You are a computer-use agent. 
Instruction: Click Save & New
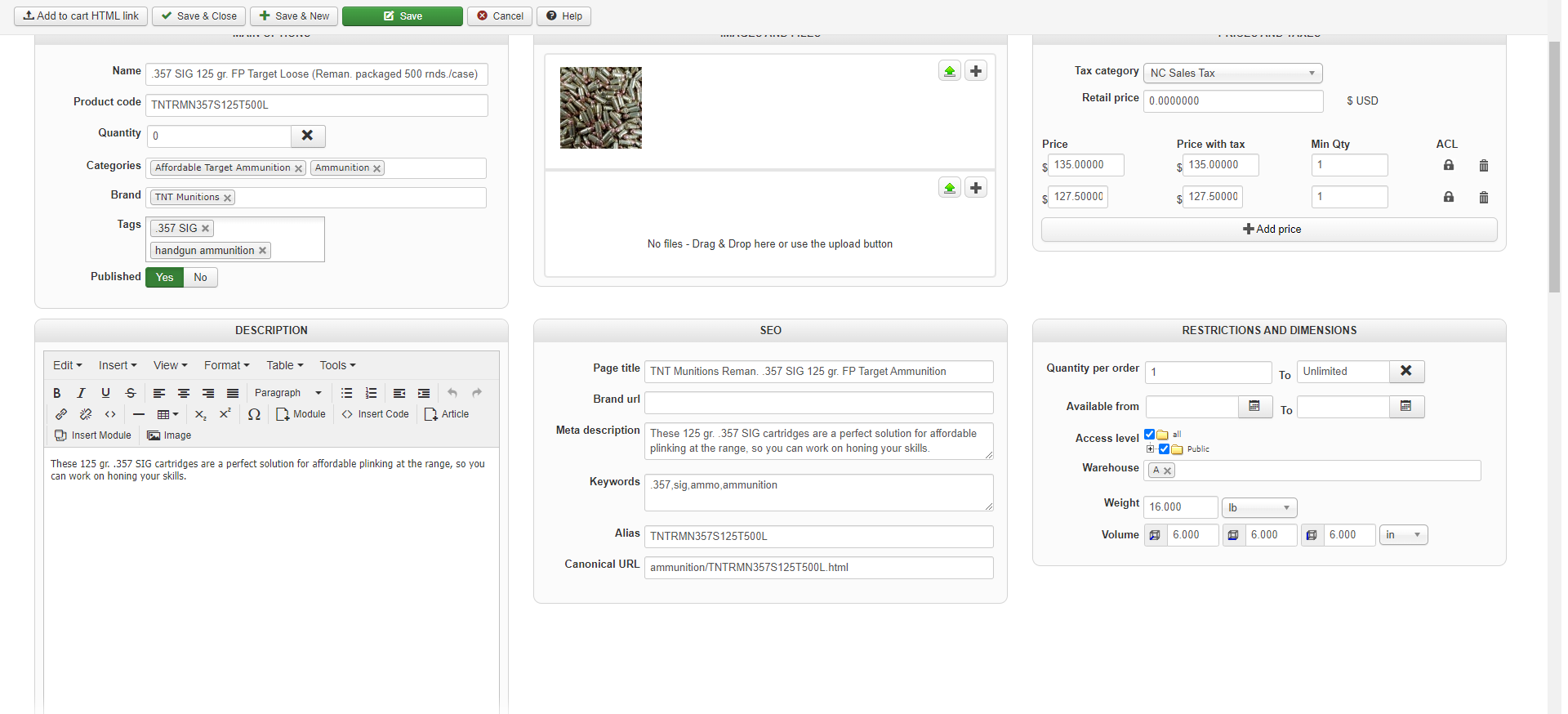click(294, 16)
